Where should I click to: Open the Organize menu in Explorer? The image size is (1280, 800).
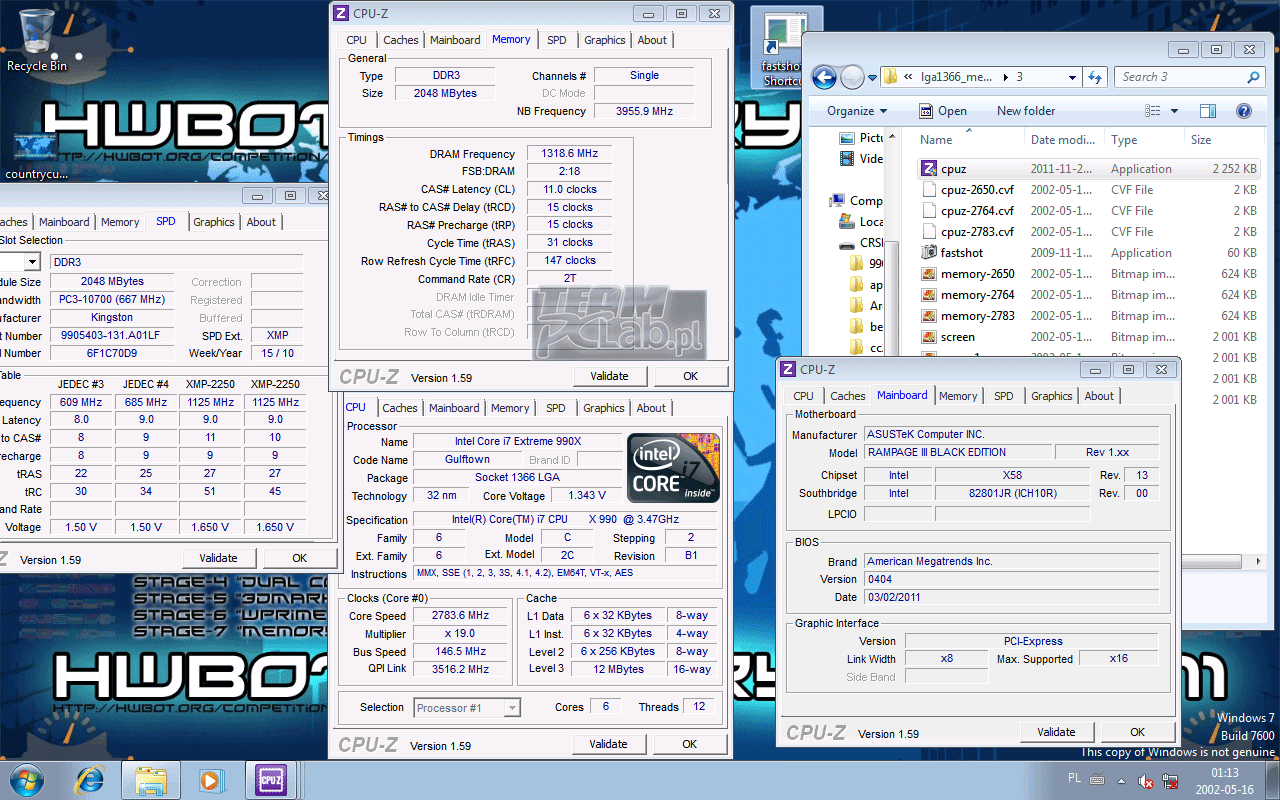tap(857, 111)
